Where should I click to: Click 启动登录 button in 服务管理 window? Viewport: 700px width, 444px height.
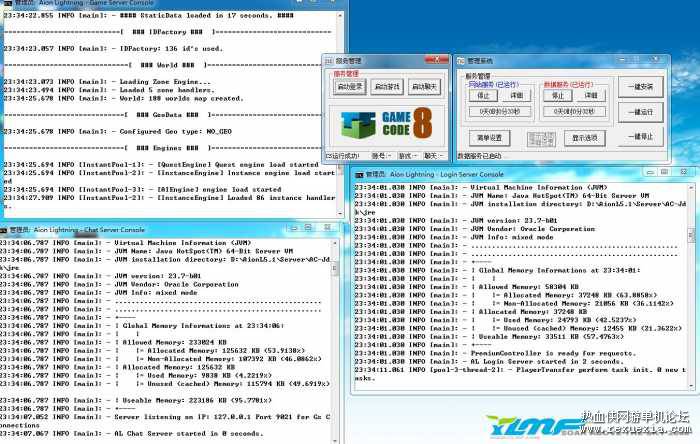pyautogui.click(x=350, y=87)
